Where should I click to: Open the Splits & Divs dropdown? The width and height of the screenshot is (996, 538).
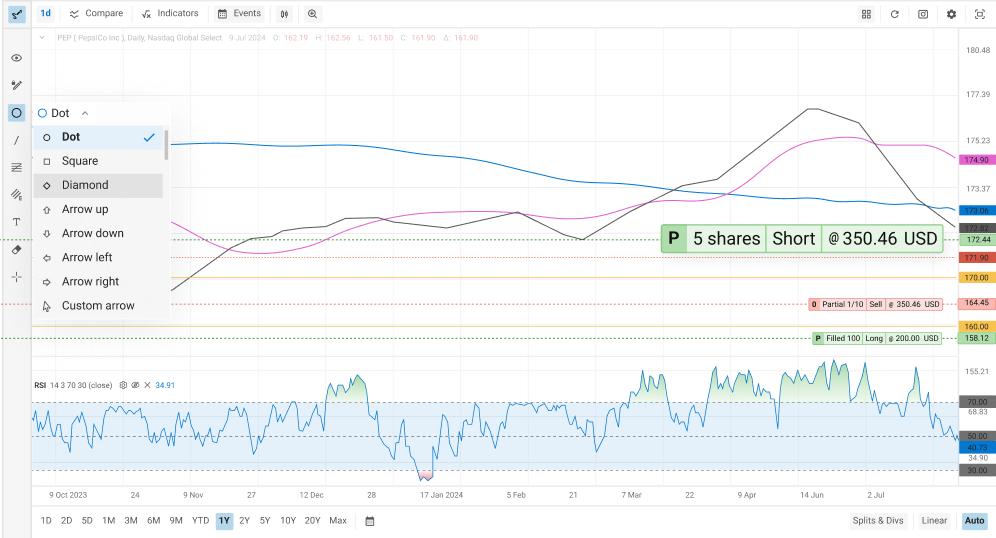pos(878,521)
